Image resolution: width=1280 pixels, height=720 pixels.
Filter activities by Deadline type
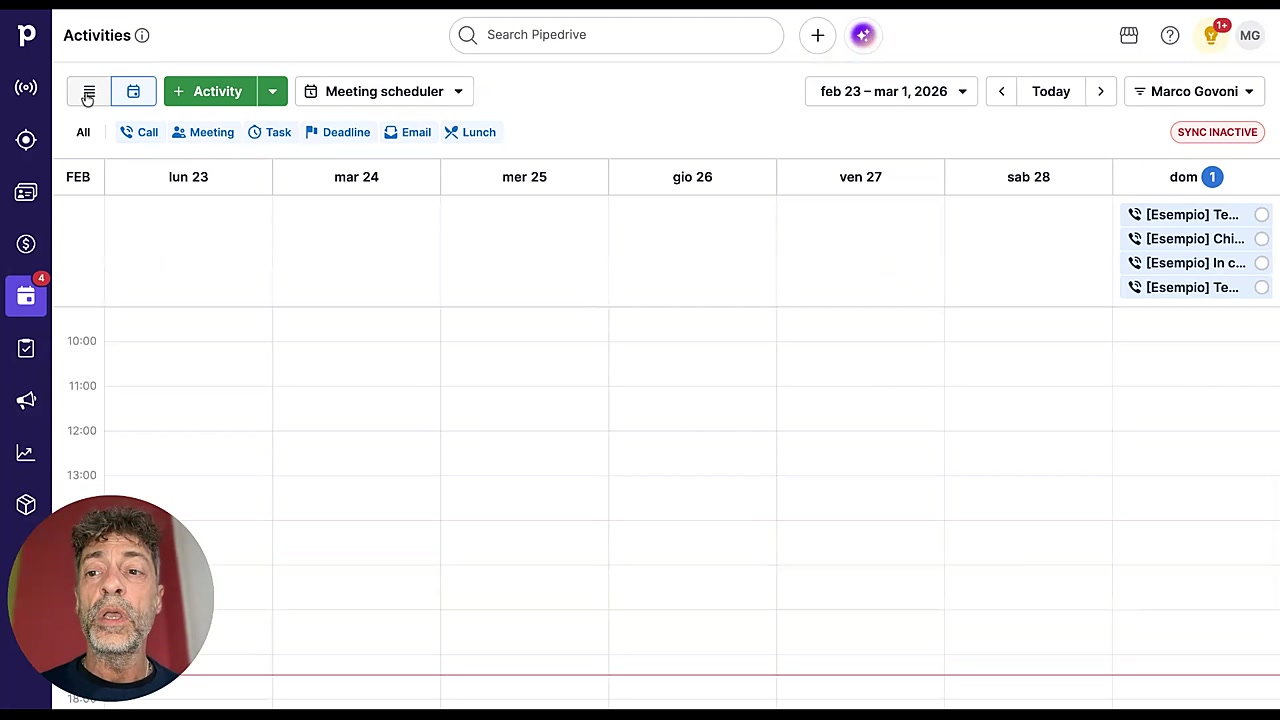point(338,132)
